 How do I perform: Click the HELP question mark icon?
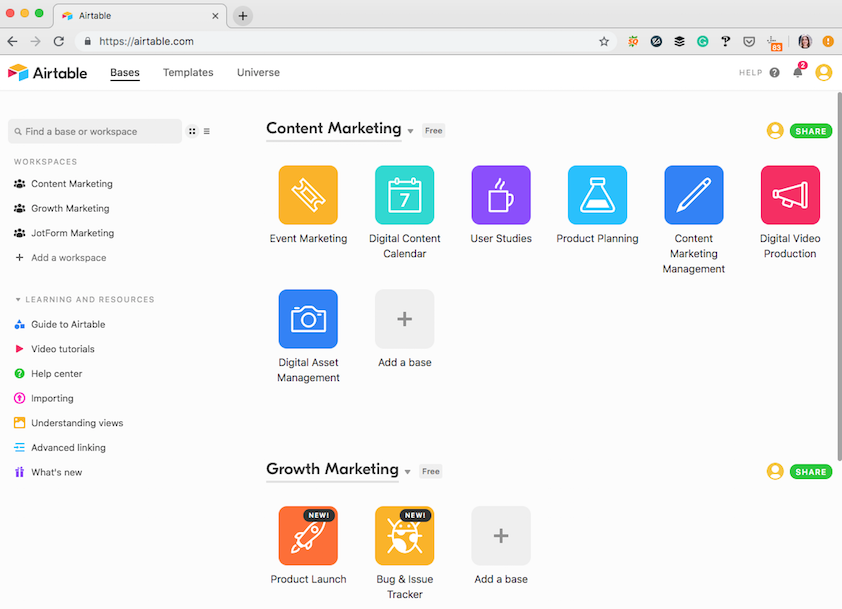click(x=774, y=72)
